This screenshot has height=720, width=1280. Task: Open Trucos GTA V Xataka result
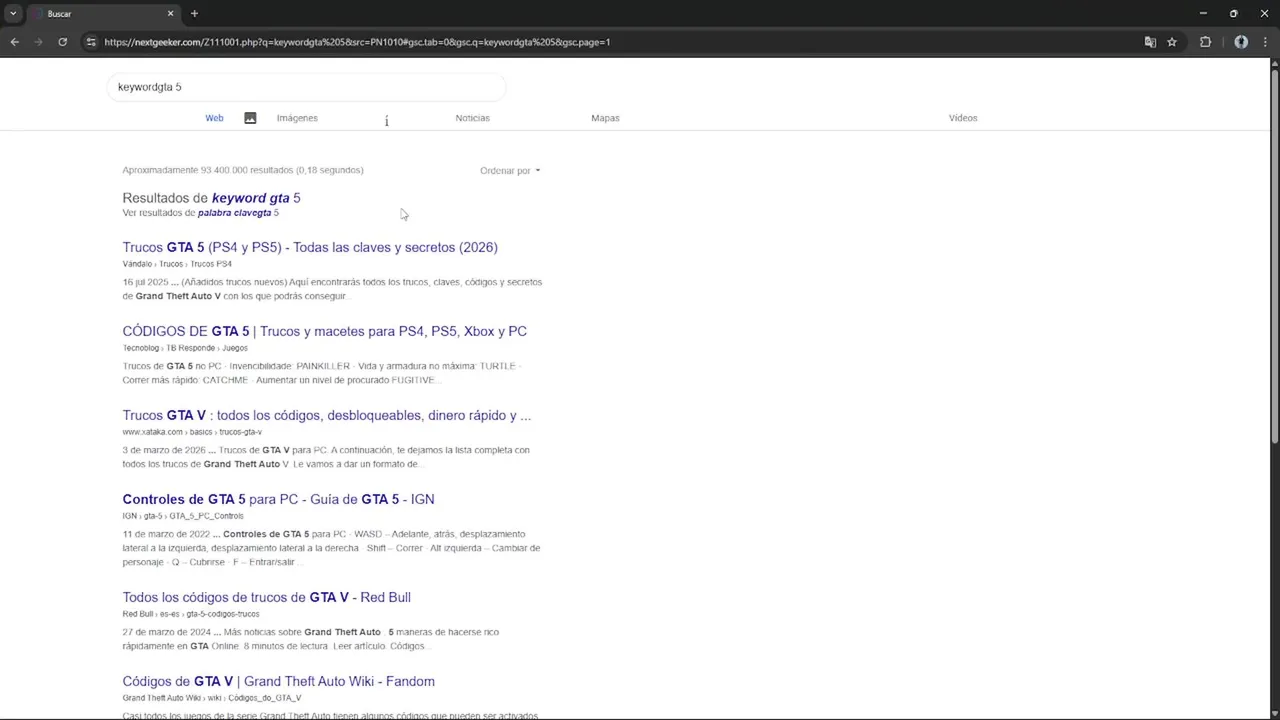pos(326,415)
